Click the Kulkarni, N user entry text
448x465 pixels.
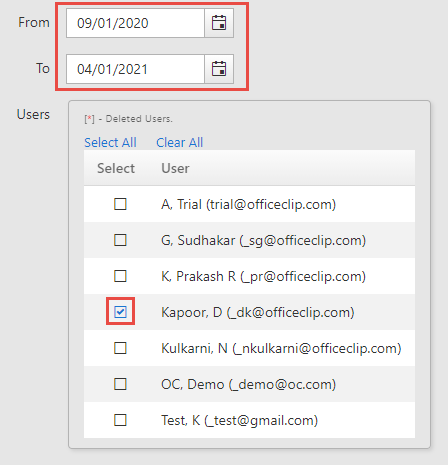click(281, 349)
